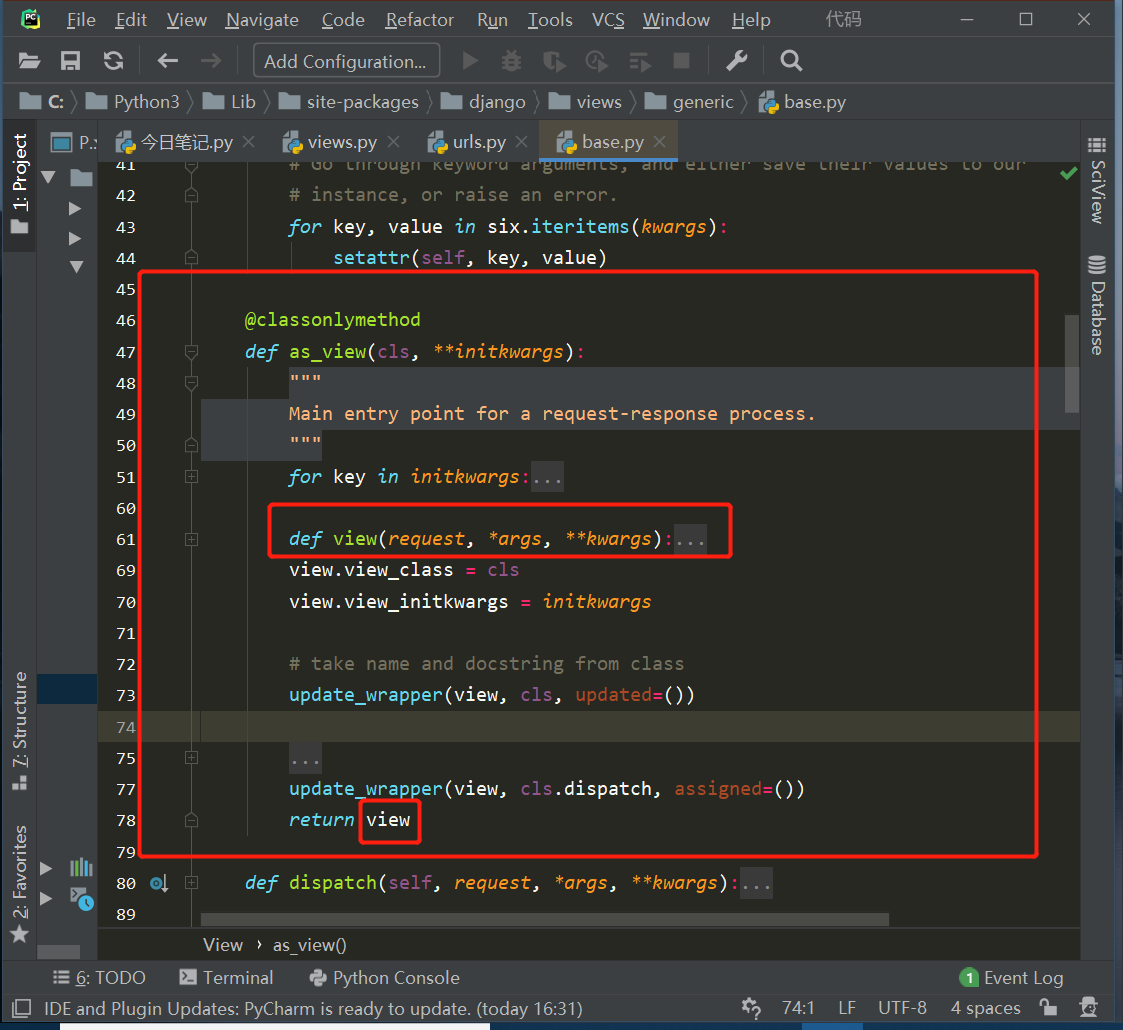The width and height of the screenshot is (1123, 1030).
Task: Open the Add Configuration dropdown
Action: click(x=346, y=61)
